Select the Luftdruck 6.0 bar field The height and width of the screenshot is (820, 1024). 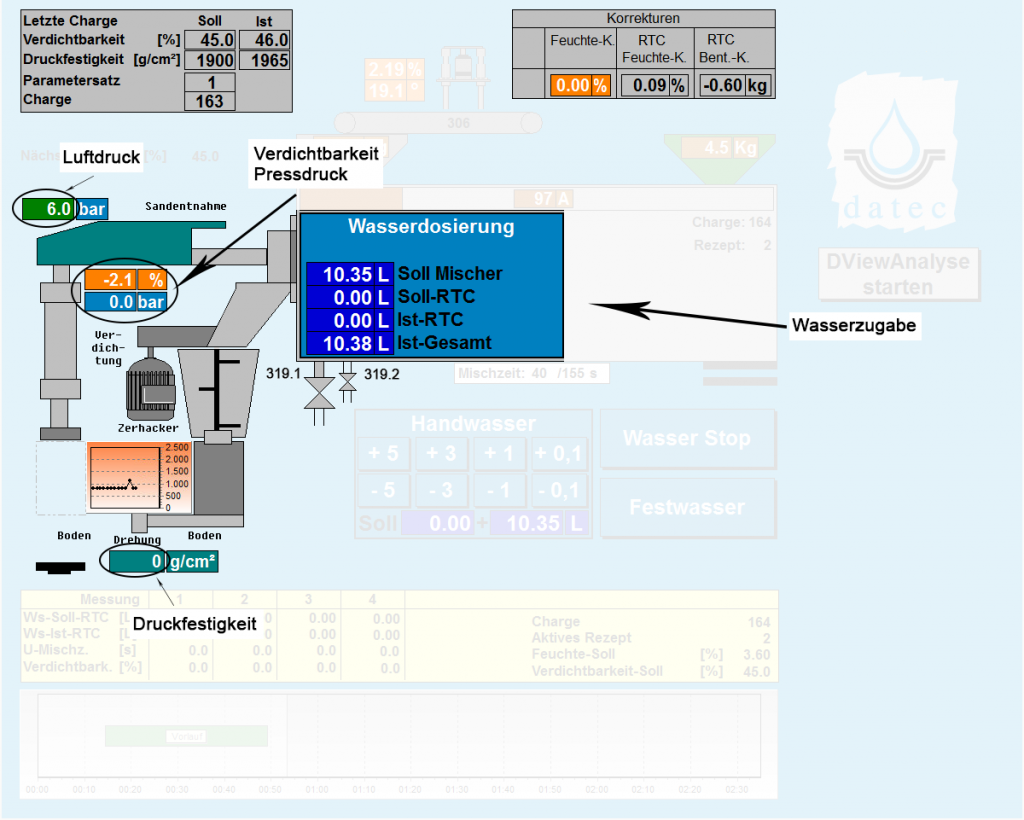(x=45, y=209)
